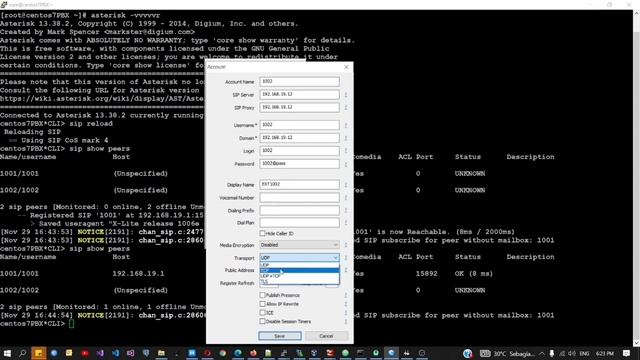Click the terminal window vertical scrollbar
Image resolution: width=640 pixels, height=360 pixels.
click(636, 178)
